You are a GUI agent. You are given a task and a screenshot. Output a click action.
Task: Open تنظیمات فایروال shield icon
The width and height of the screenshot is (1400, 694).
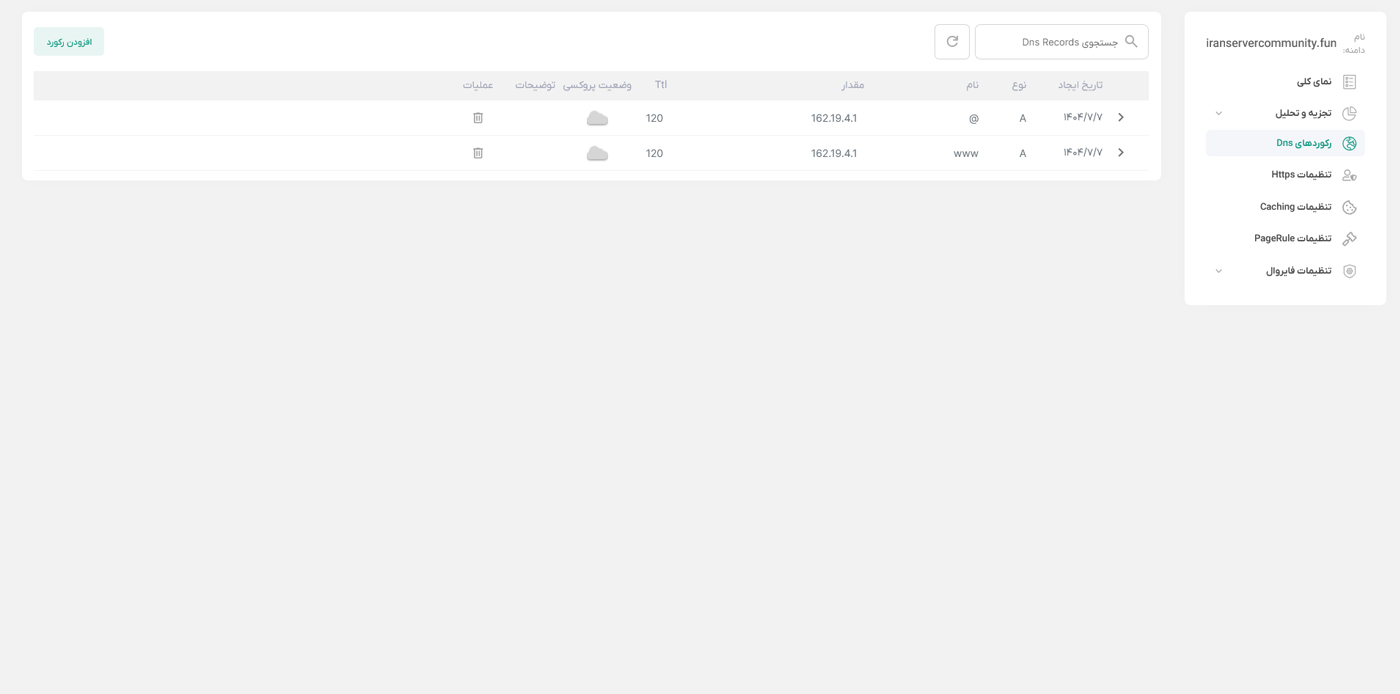click(1350, 270)
